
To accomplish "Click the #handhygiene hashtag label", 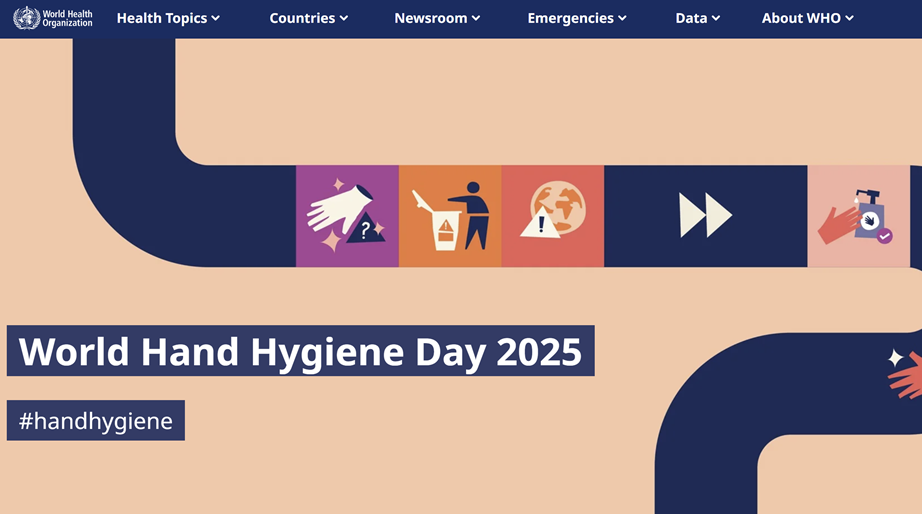I will click(96, 421).
